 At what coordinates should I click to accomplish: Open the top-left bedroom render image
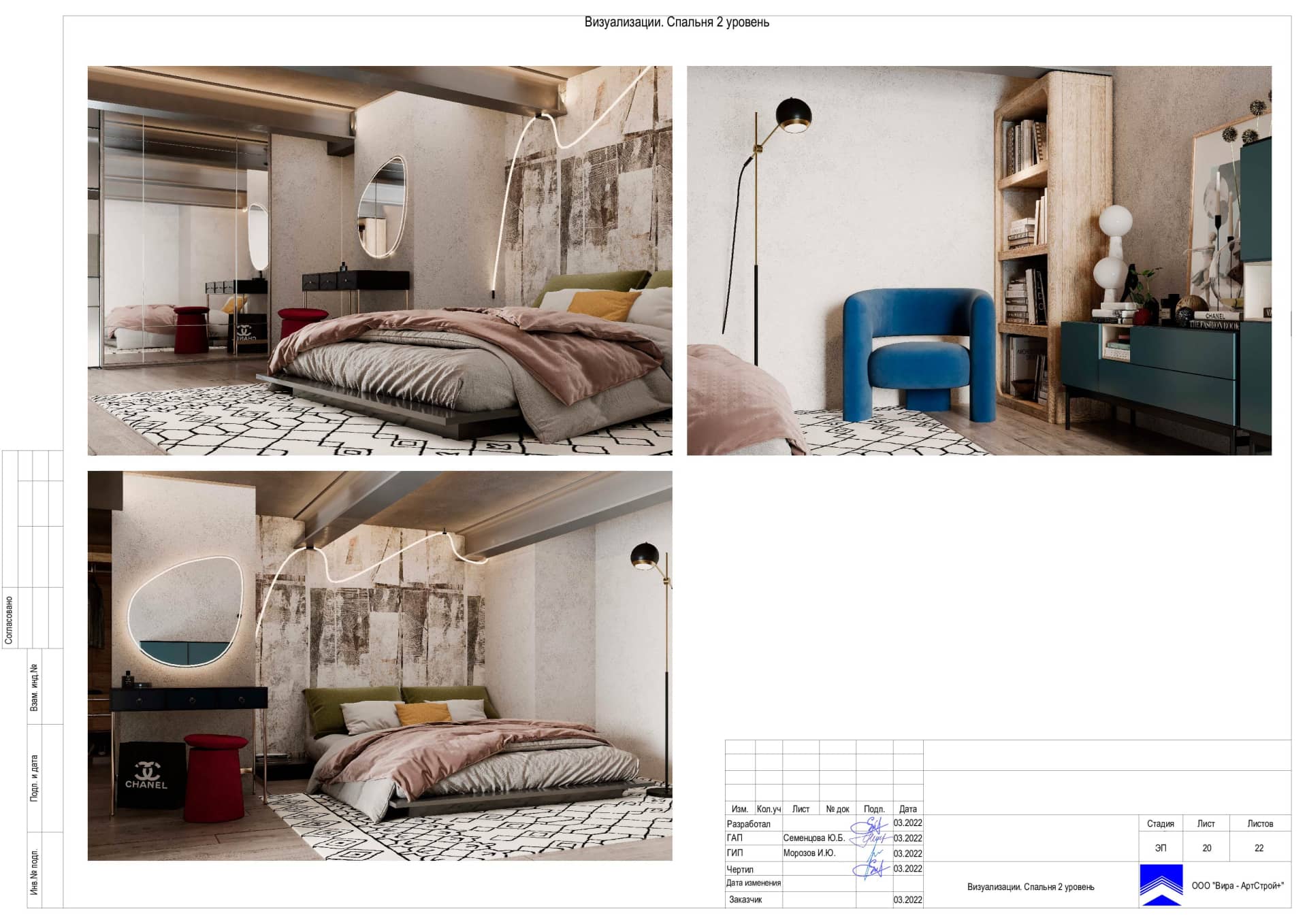coord(380,261)
